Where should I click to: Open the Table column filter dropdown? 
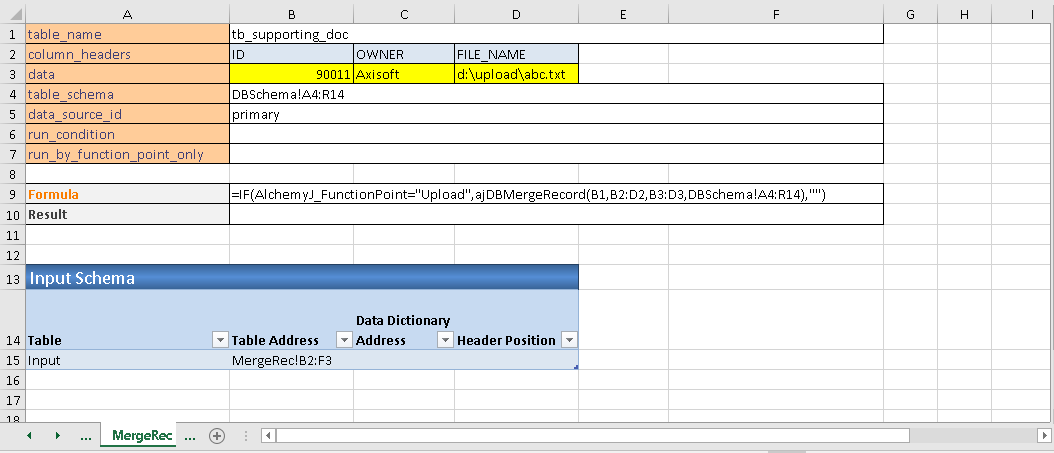220,340
